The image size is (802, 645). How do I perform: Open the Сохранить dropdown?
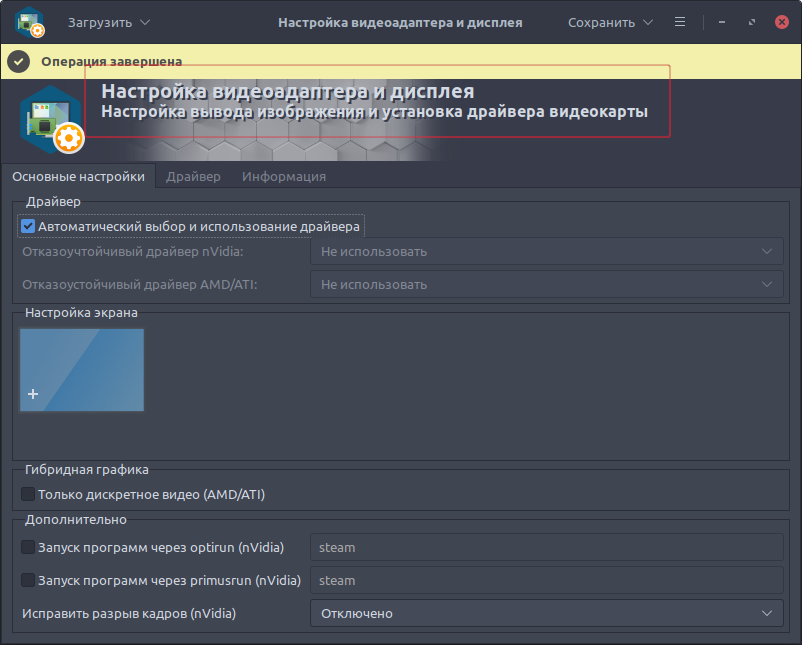click(610, 23)
